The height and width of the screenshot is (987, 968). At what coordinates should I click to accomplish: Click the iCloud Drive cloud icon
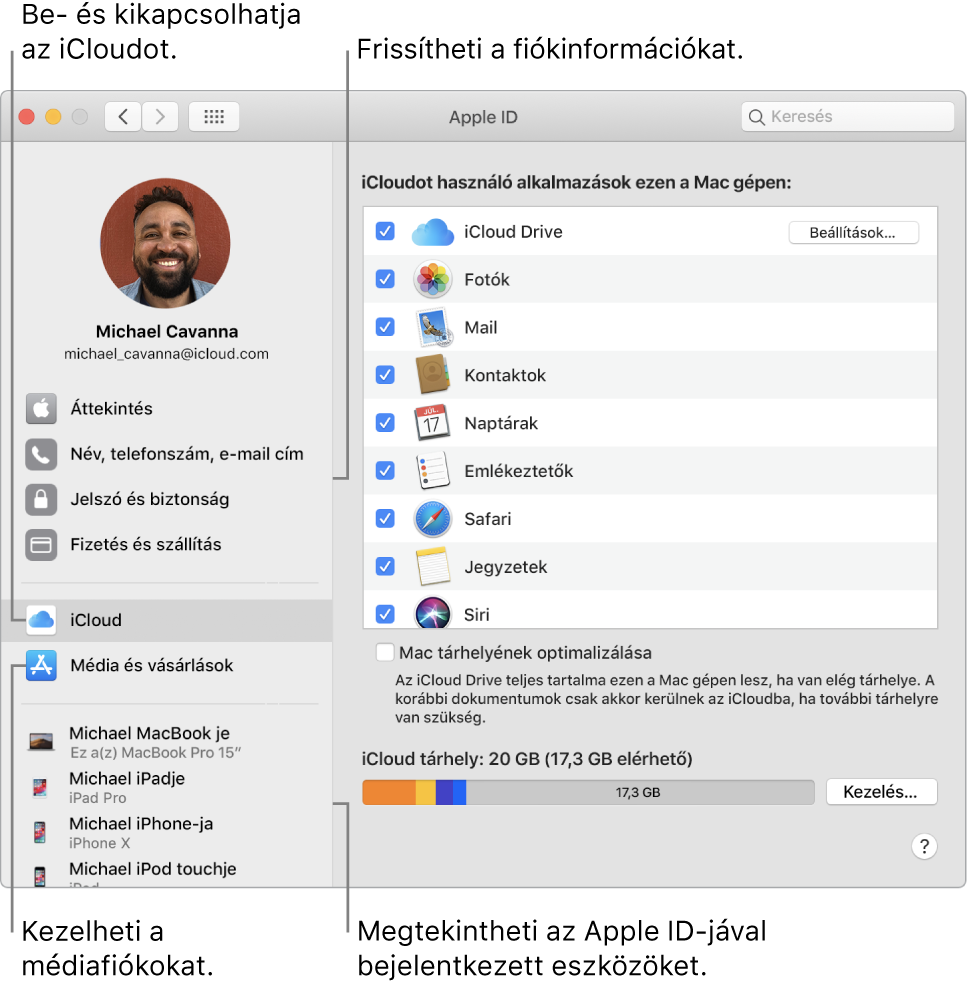[432, 232]
